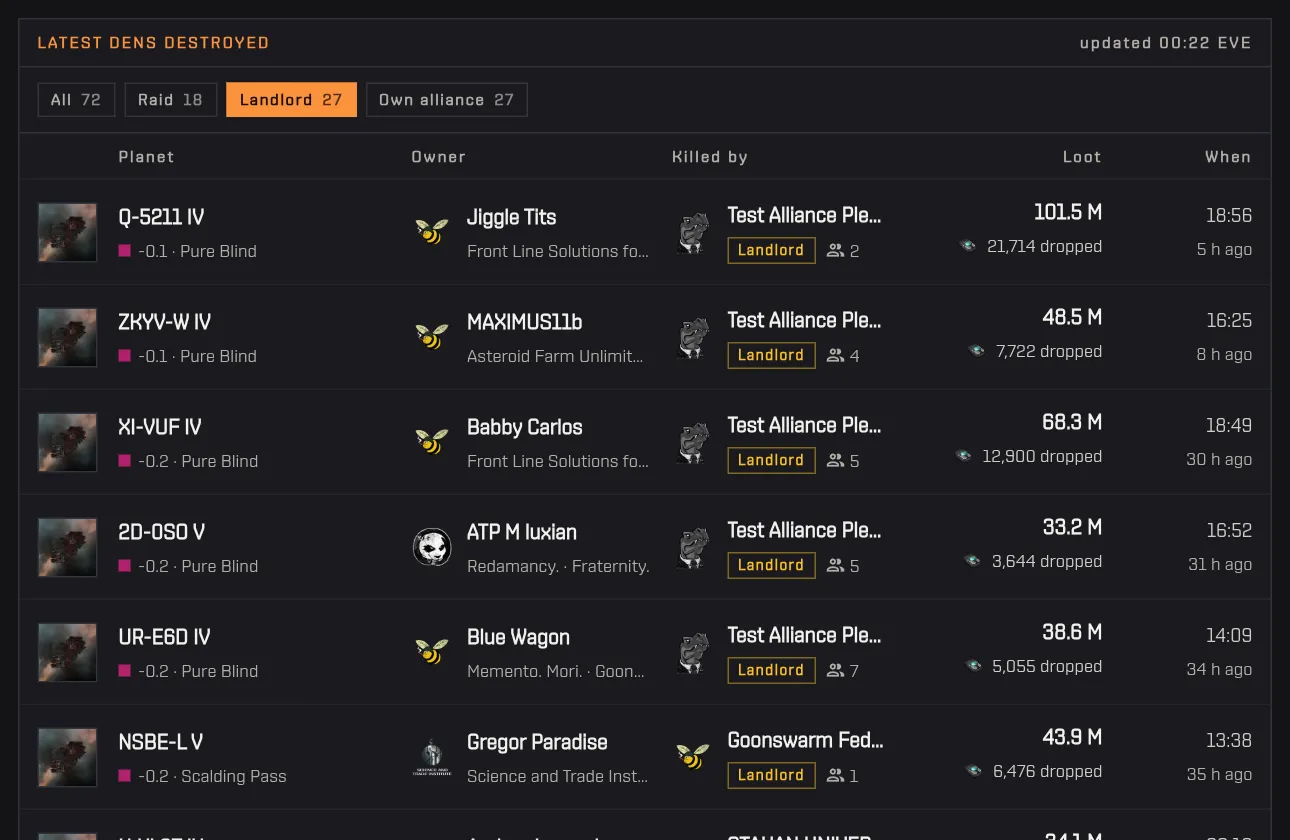Click the 2D-OSO V planet name

161,532
